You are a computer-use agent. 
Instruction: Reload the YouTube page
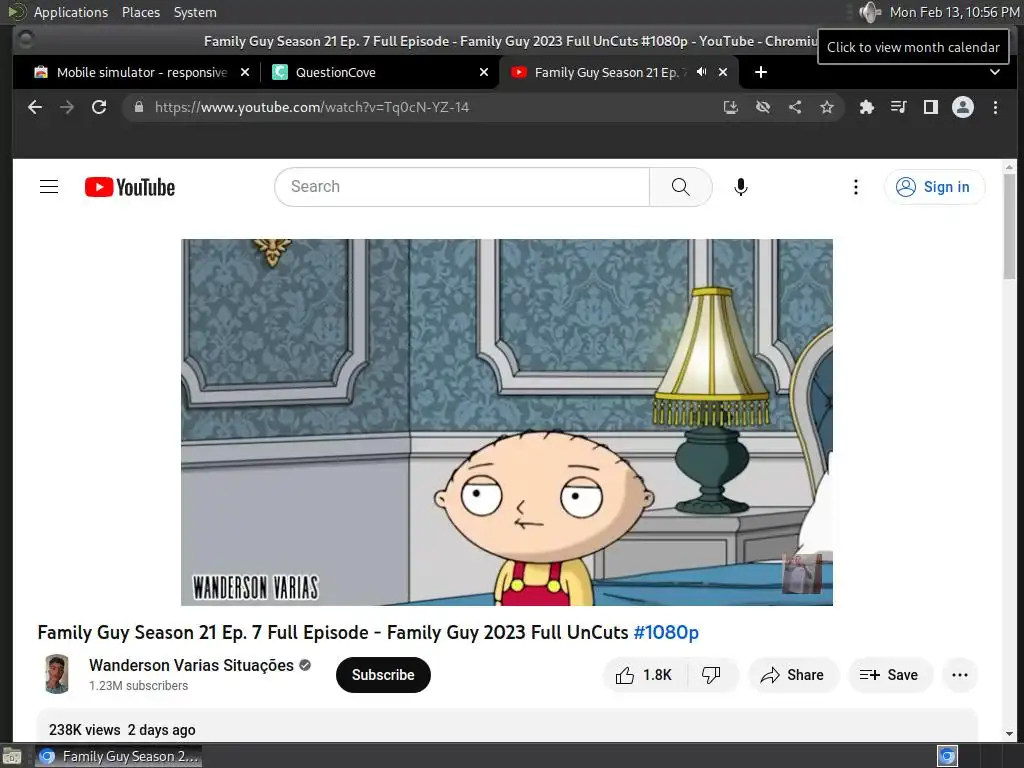99,107
